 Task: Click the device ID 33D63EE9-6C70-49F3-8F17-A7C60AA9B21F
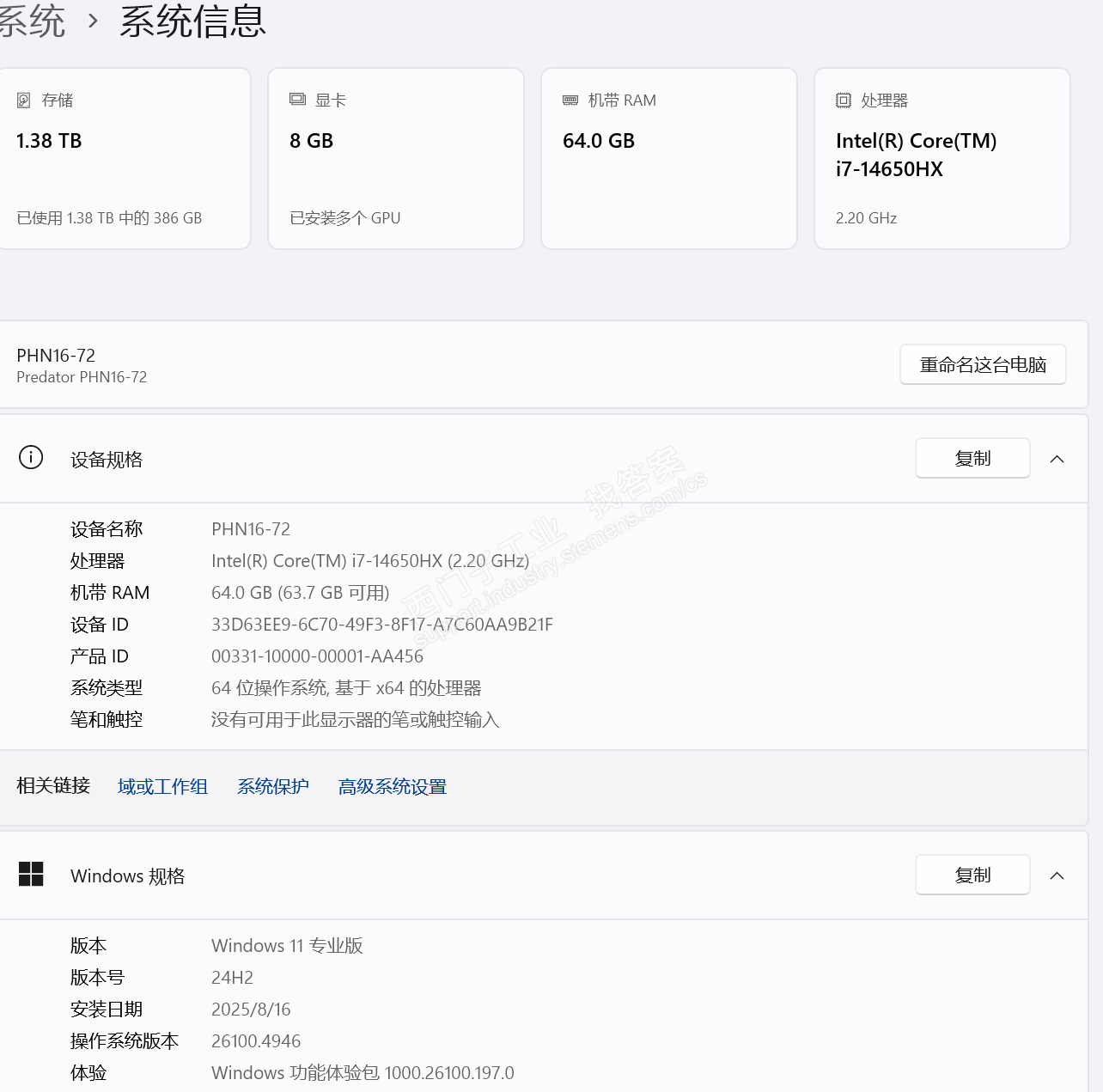point(382,625)
